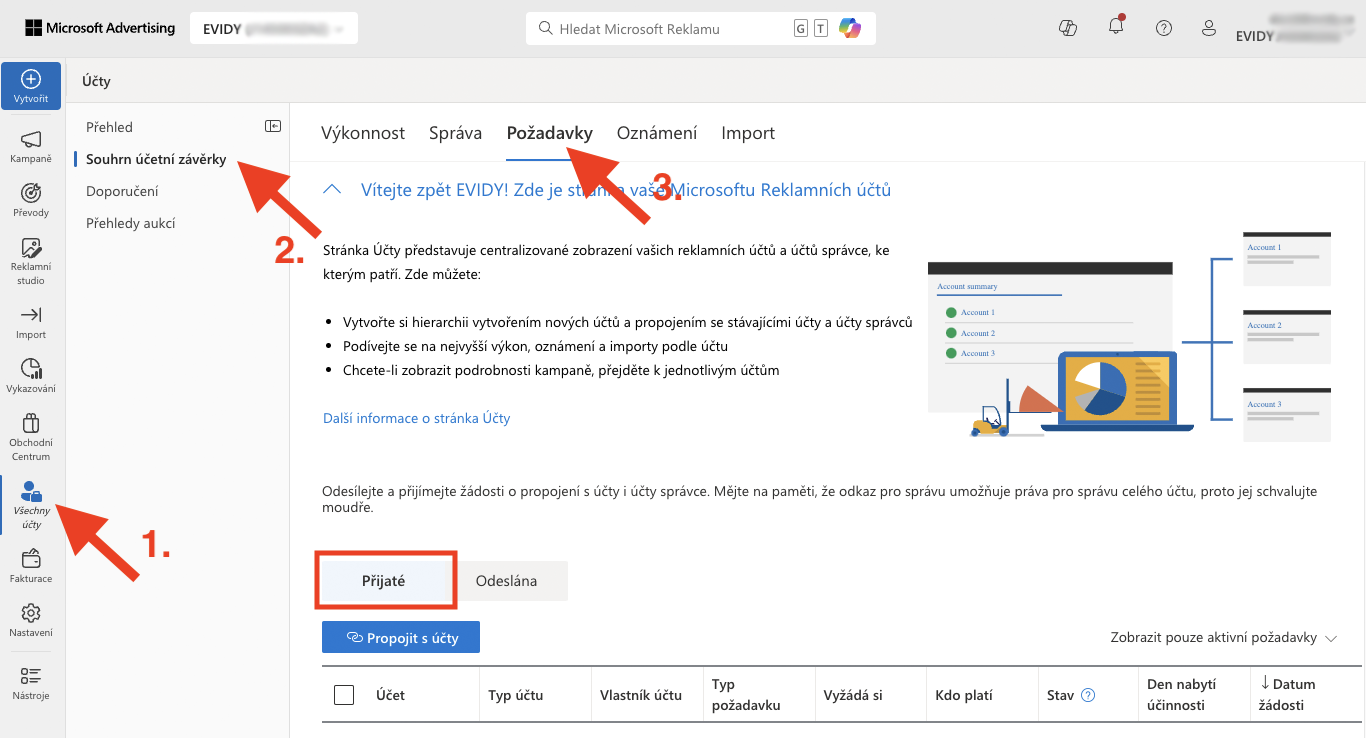Viewport: 1366px width, 738px height.
Task: Open Přehledy aukcí
Action: point(131,223)
